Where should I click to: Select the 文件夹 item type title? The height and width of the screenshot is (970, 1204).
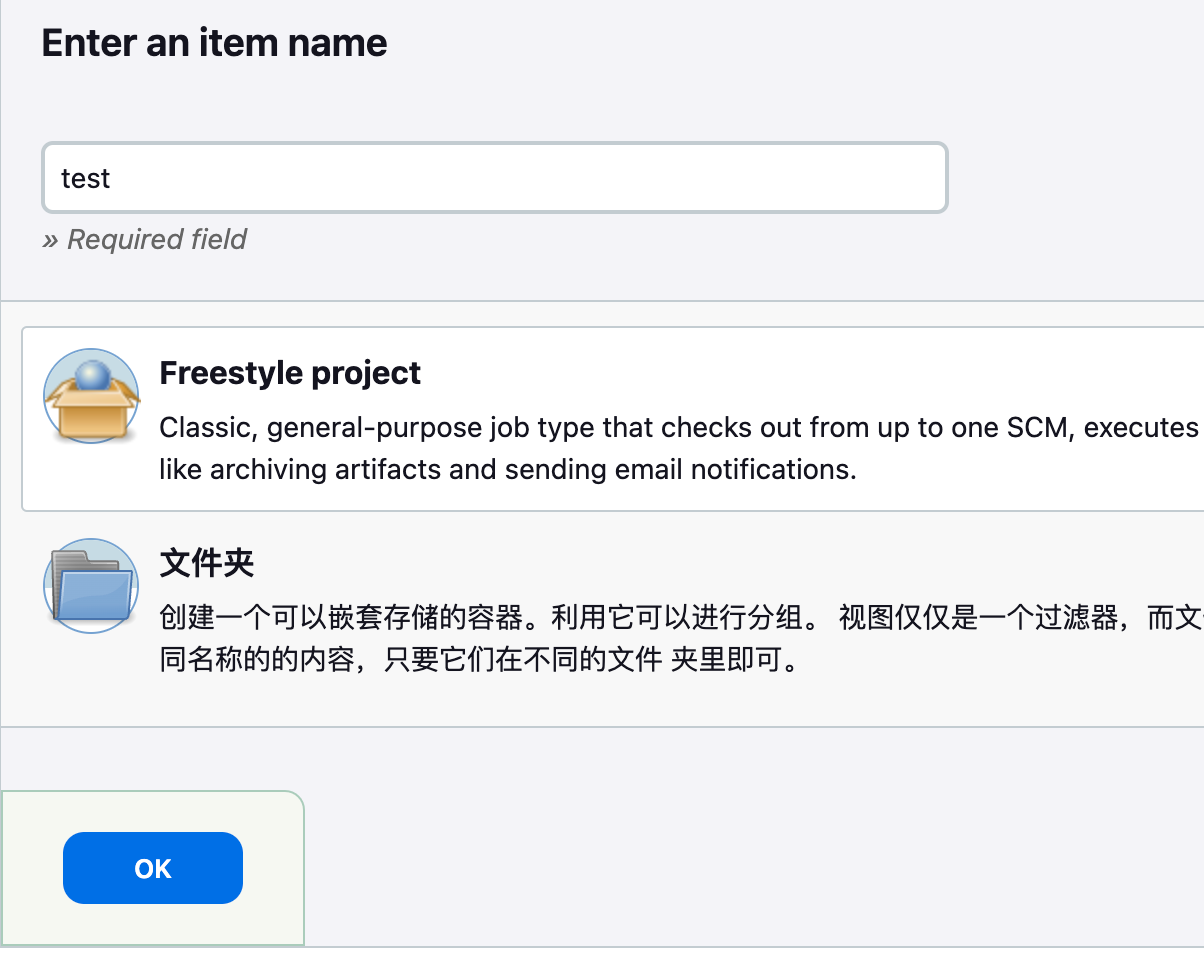click(x=207, y=563)
